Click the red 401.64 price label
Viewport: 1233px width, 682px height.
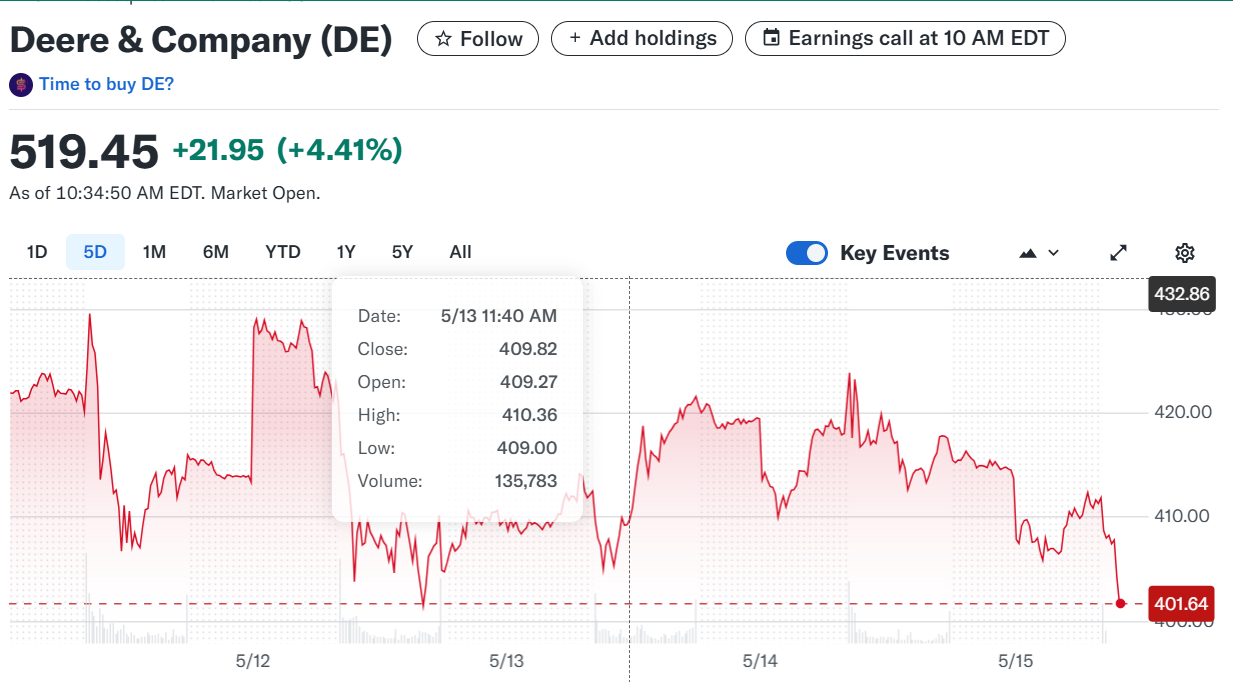pos(1181,604)
